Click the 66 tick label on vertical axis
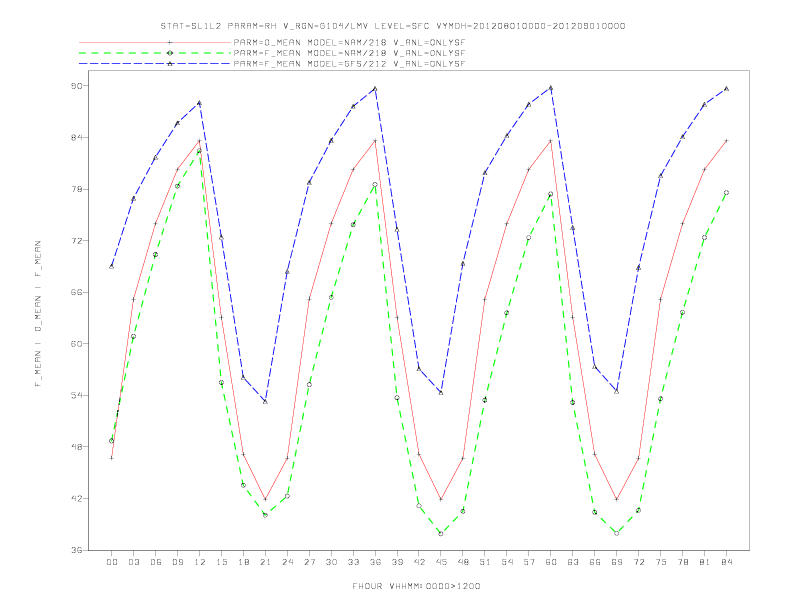The height and width of the screenshot is (612, 792). (x=76, y=292)
